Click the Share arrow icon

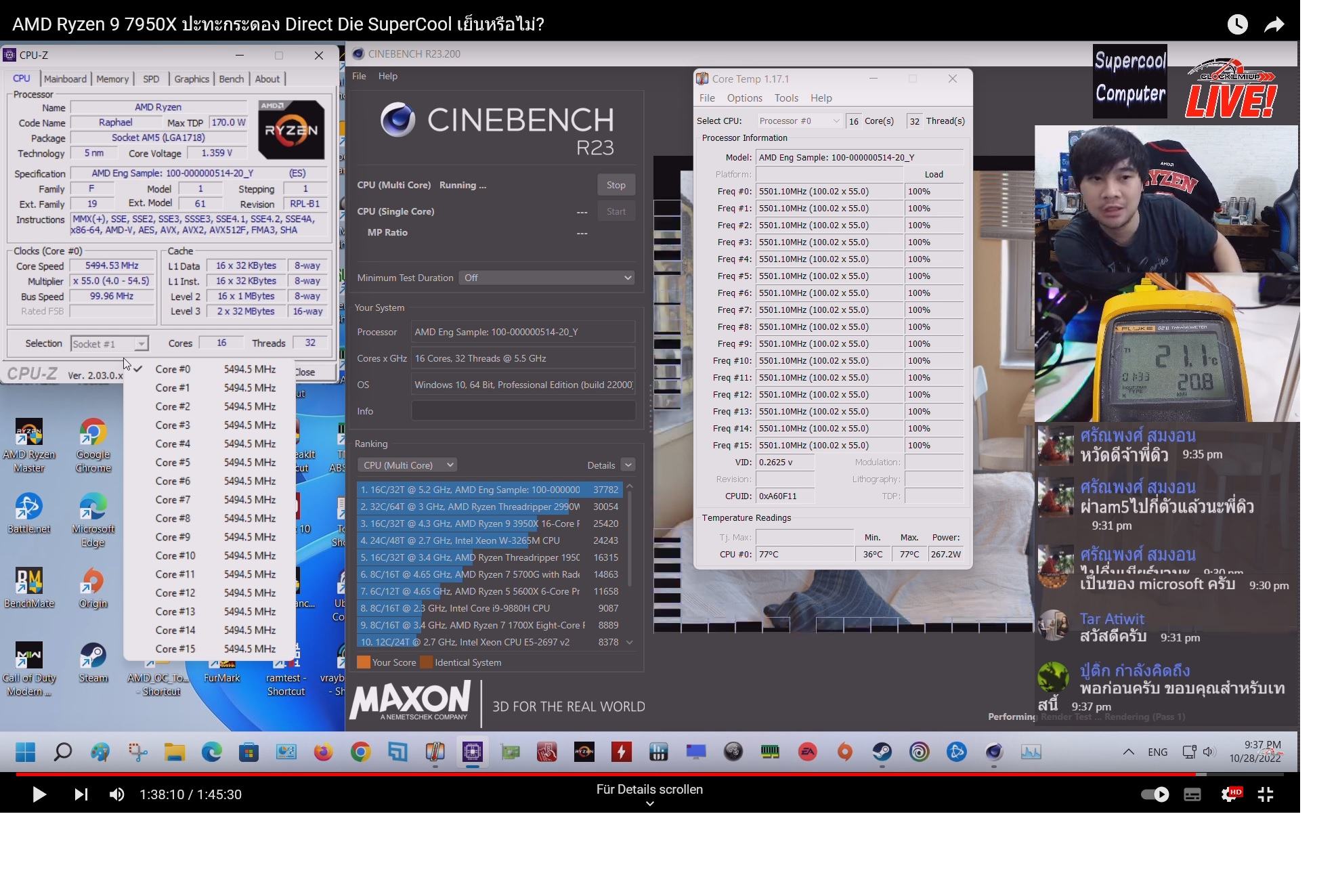tap(1274, 24)
